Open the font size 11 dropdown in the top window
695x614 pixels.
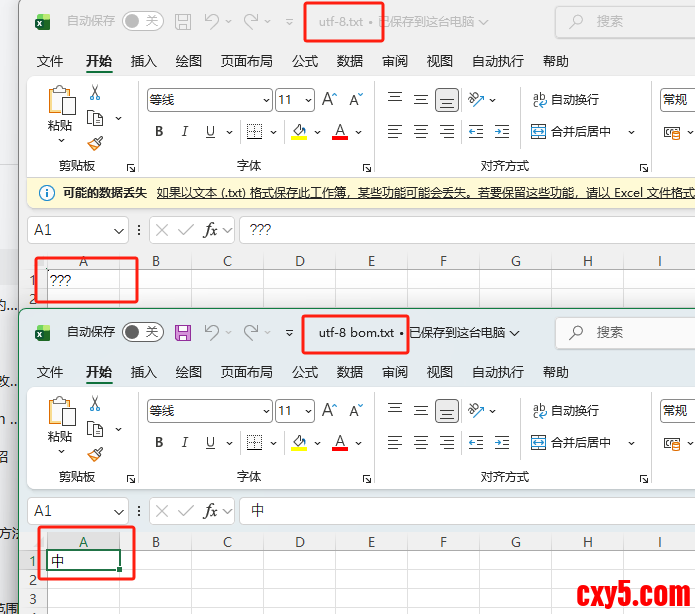[x=308, y=100]
